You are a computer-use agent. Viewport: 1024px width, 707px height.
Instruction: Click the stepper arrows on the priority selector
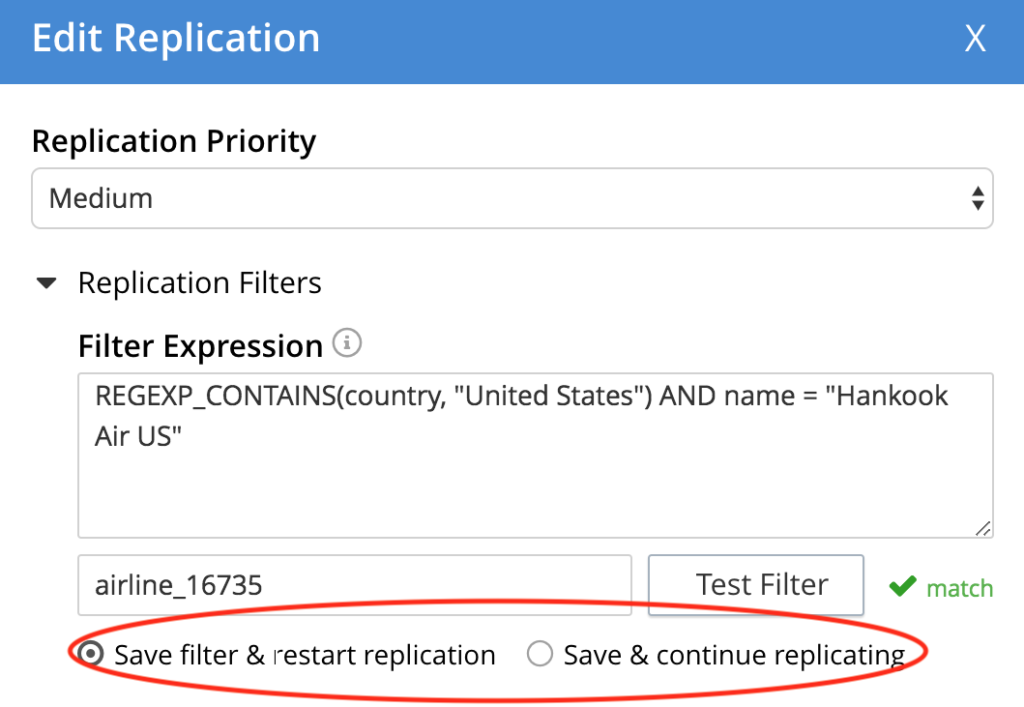978,198
